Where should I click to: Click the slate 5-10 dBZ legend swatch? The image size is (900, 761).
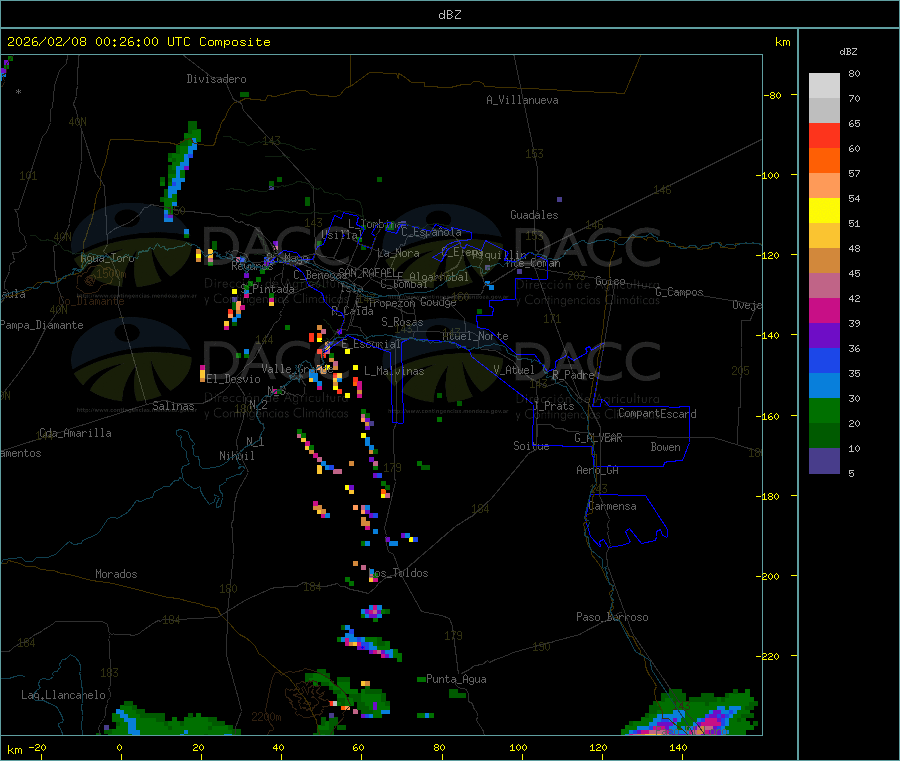pyautogui.click(x=824, y=461)
